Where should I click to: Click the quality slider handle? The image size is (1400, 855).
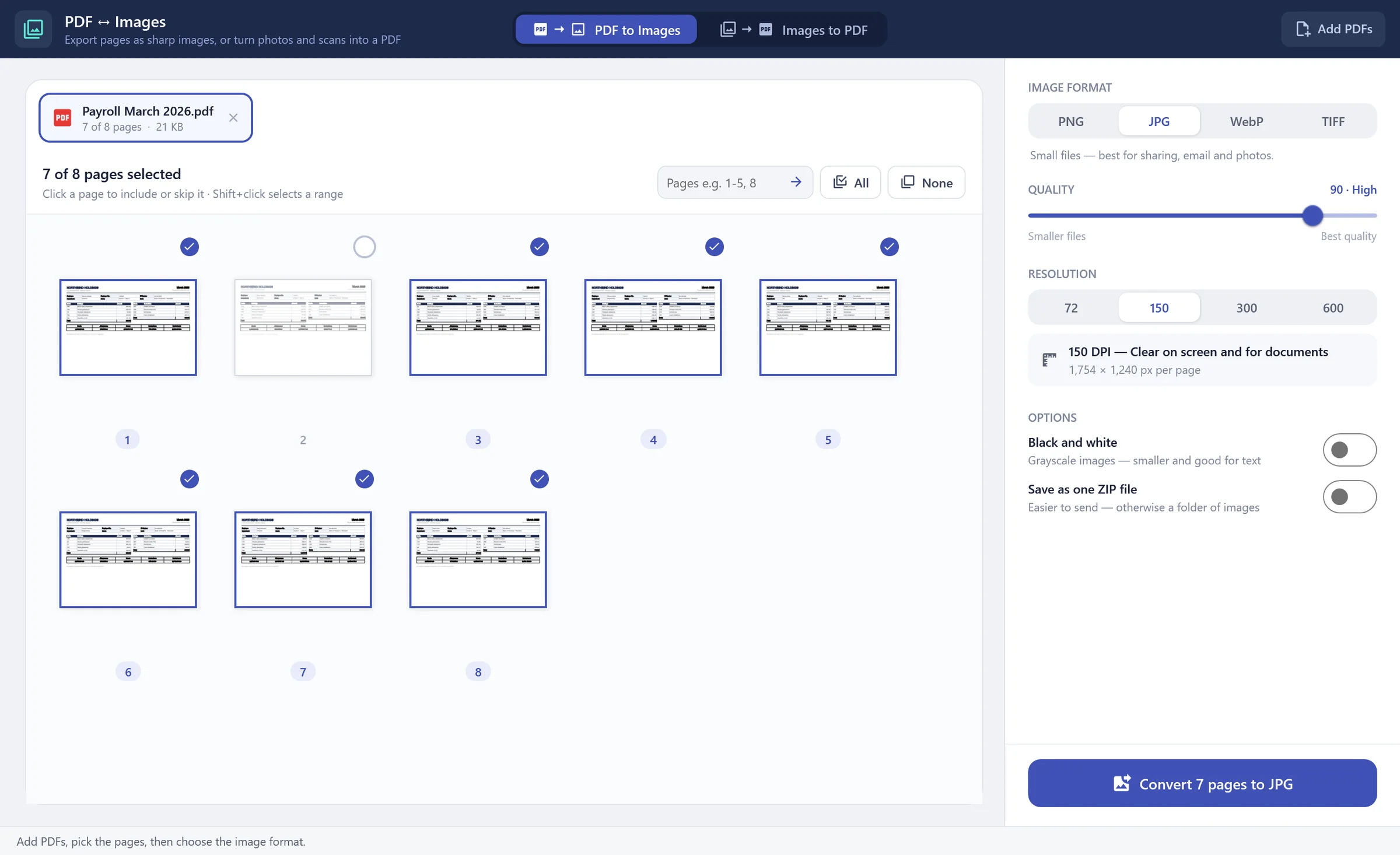point(1312,216)
